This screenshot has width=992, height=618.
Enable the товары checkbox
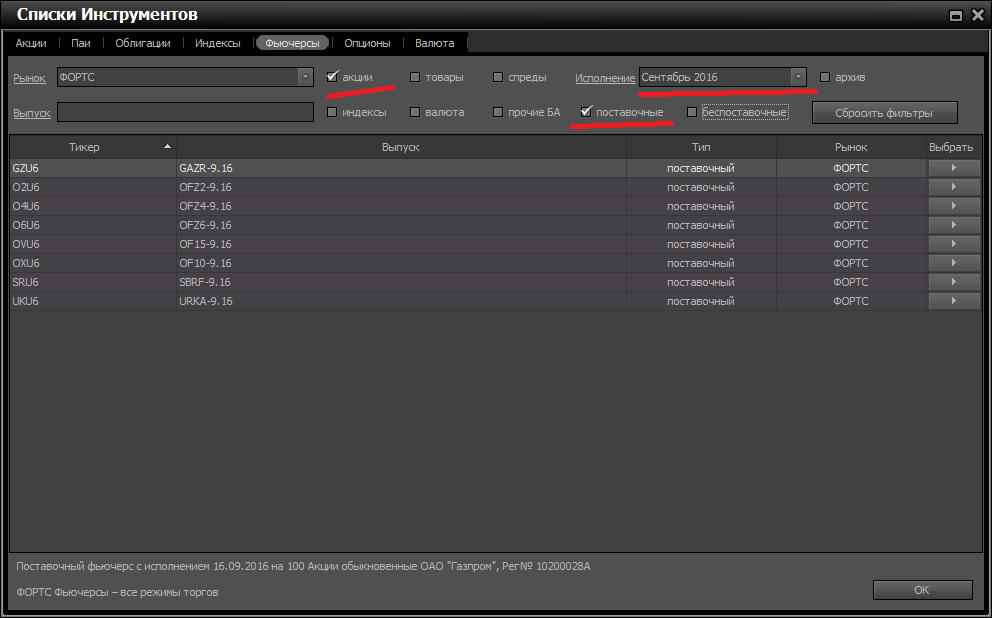click(415, 77)
